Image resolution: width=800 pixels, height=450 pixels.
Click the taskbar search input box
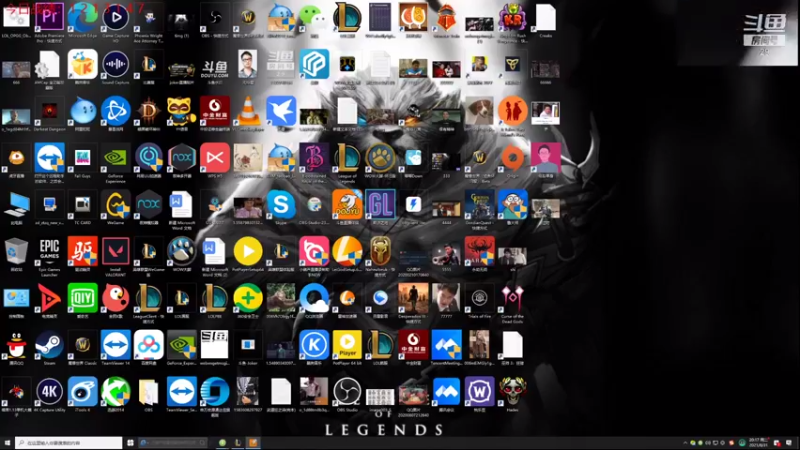[x=68, y=443]
